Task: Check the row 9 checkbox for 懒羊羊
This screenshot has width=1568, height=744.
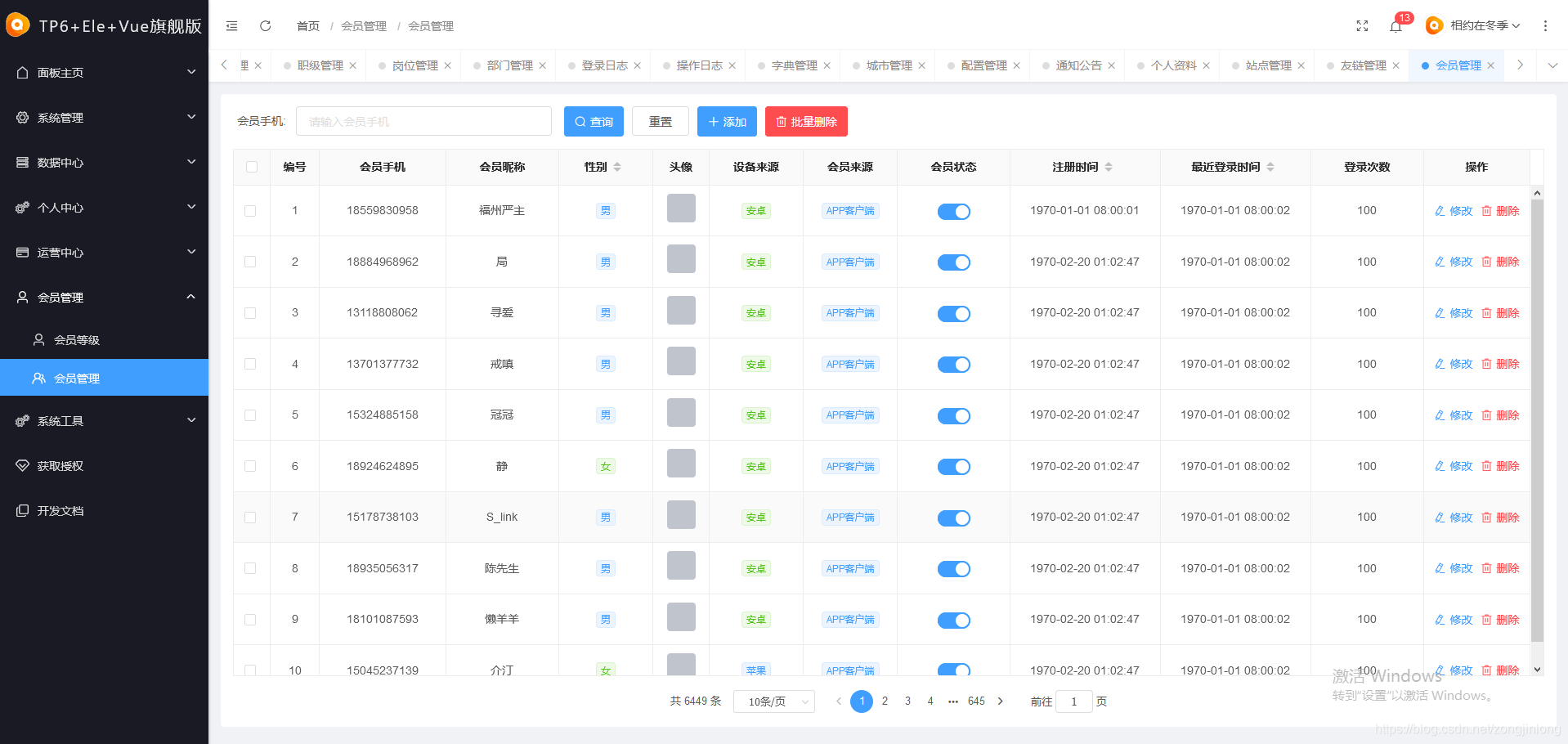Action: click(x=250, y=620)
